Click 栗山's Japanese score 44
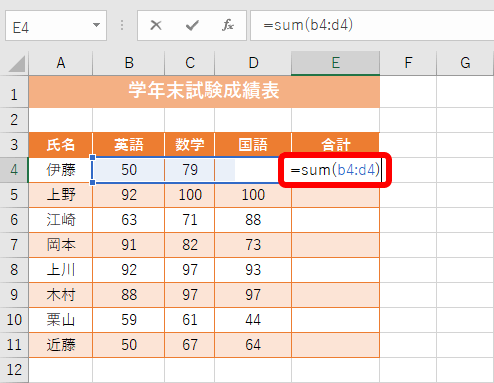Image resolution: width=494 pixels, height=383 pixels. click(253, 320)
